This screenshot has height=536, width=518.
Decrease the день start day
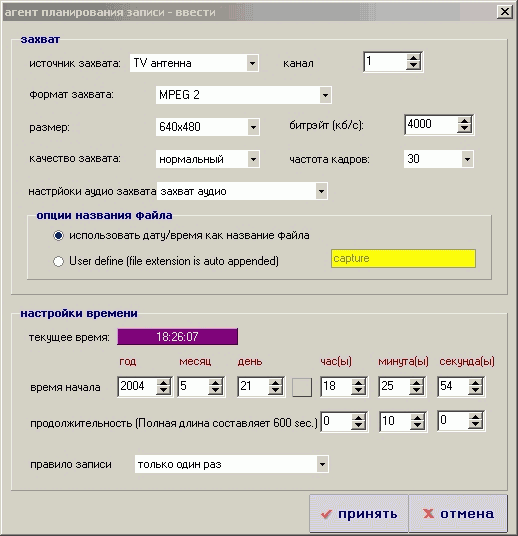click(275, 391)
